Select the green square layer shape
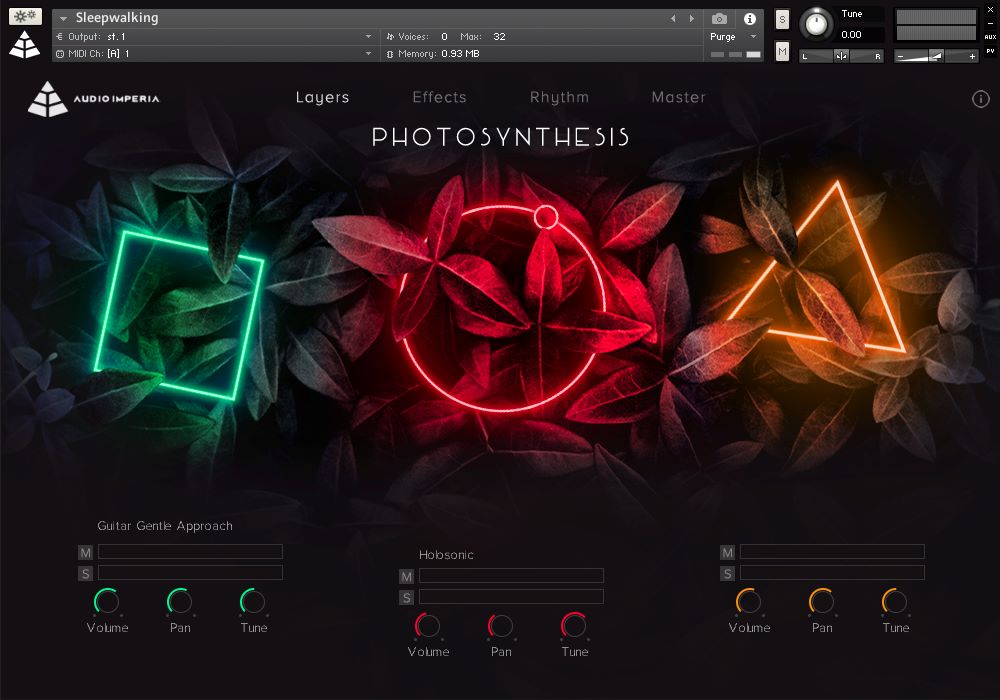 pos(179,316)
